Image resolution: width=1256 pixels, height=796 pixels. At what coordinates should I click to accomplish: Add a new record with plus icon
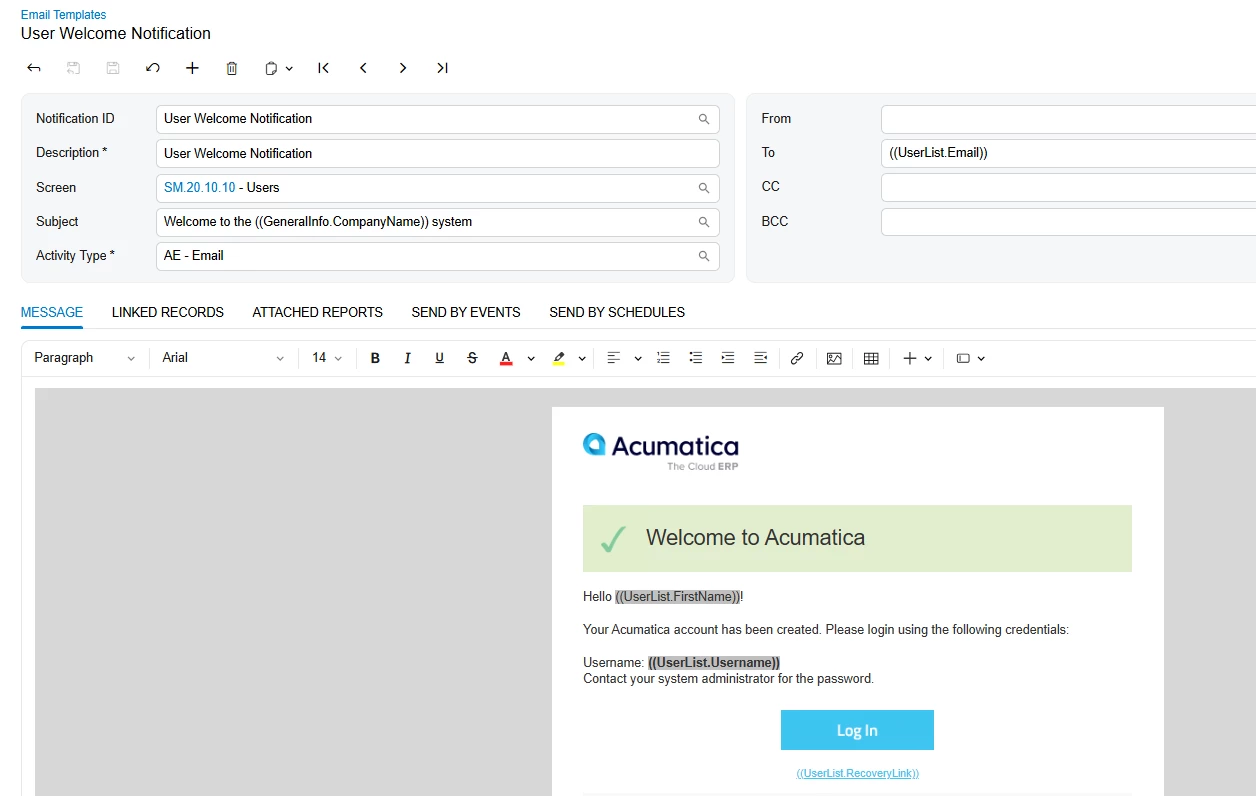[193, 68]
